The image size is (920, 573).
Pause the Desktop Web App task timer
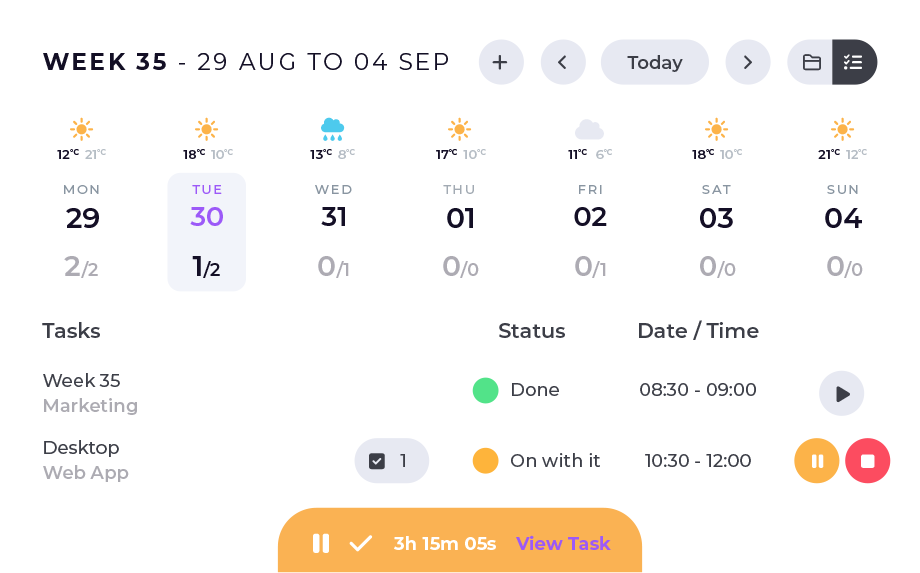[817, 461]
